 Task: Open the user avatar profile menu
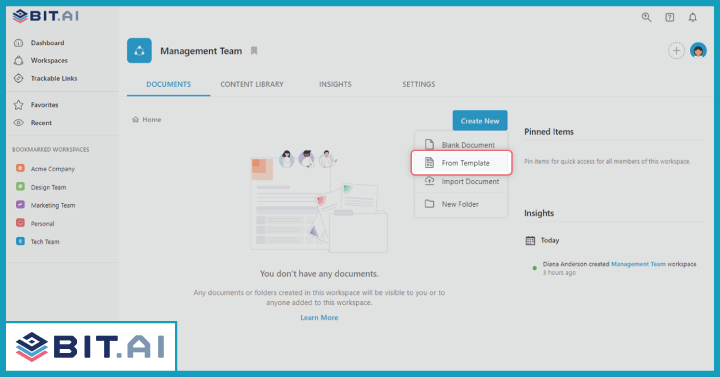click(698, 51)
